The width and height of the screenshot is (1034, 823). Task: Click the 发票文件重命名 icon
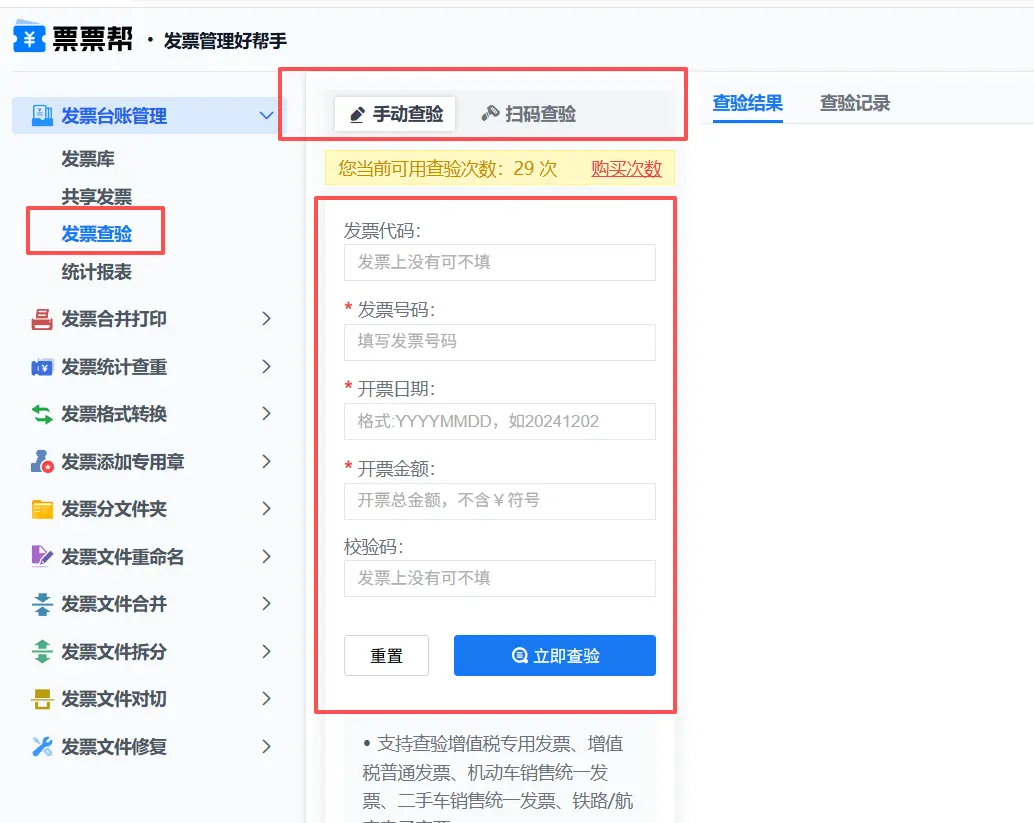point(42,557)
